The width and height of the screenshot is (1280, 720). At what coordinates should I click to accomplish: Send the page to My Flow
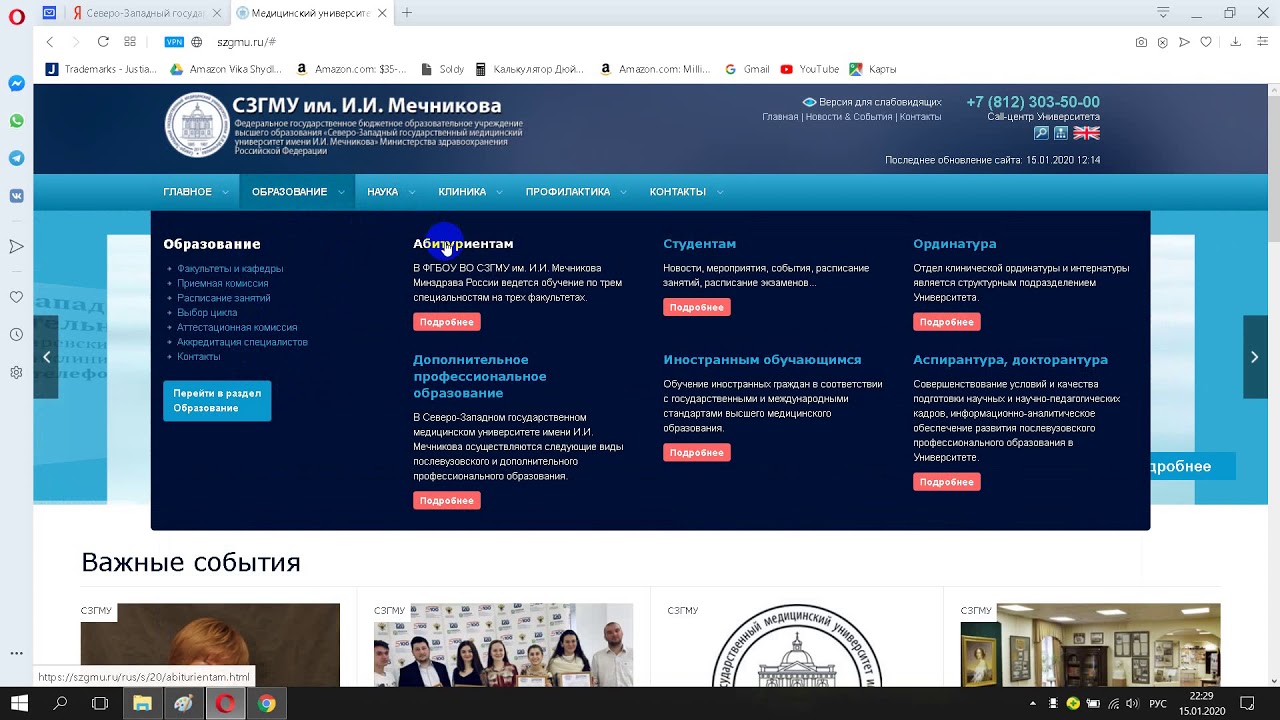(x=1185, y=42)
